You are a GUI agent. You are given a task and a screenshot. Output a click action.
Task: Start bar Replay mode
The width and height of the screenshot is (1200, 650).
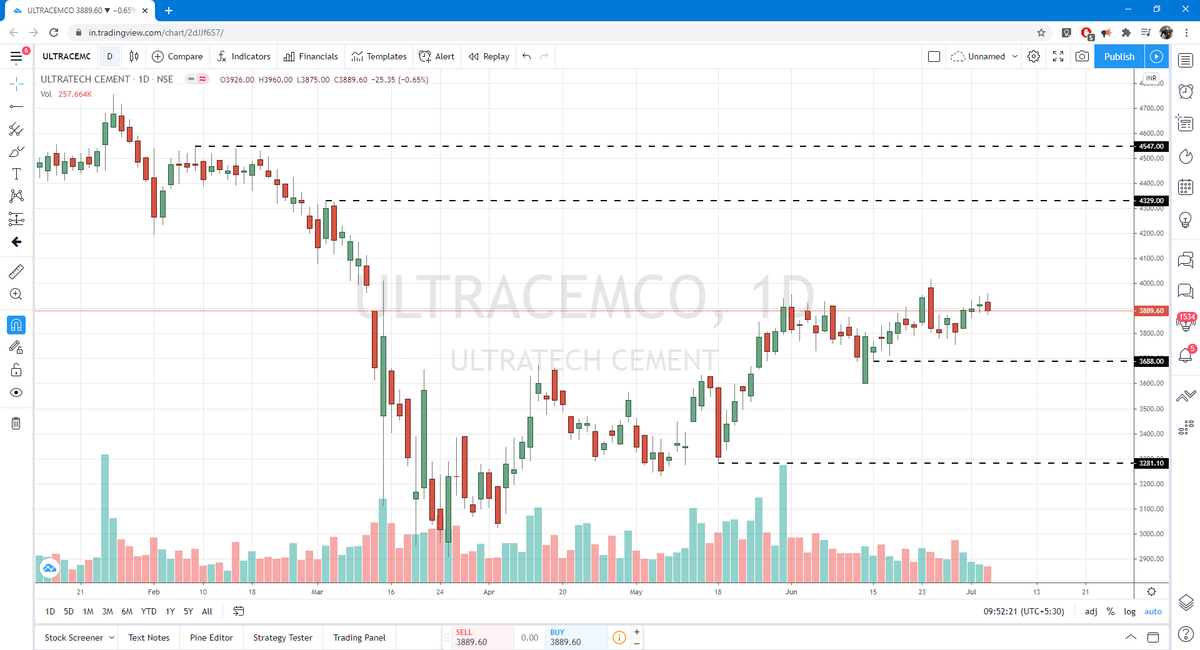489,56
